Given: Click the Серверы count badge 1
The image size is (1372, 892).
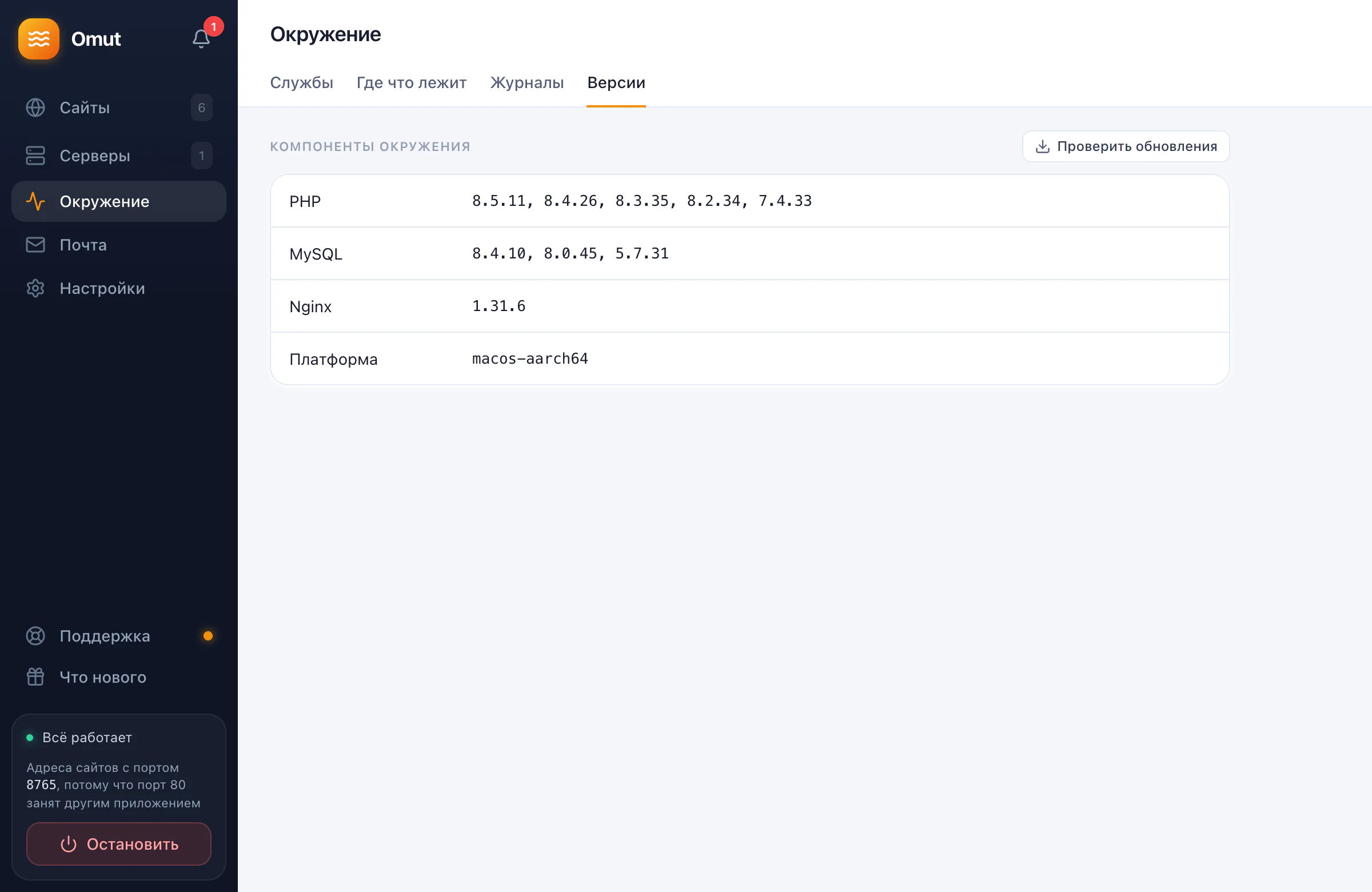Looking at the screenshot, I should (202, 156).
